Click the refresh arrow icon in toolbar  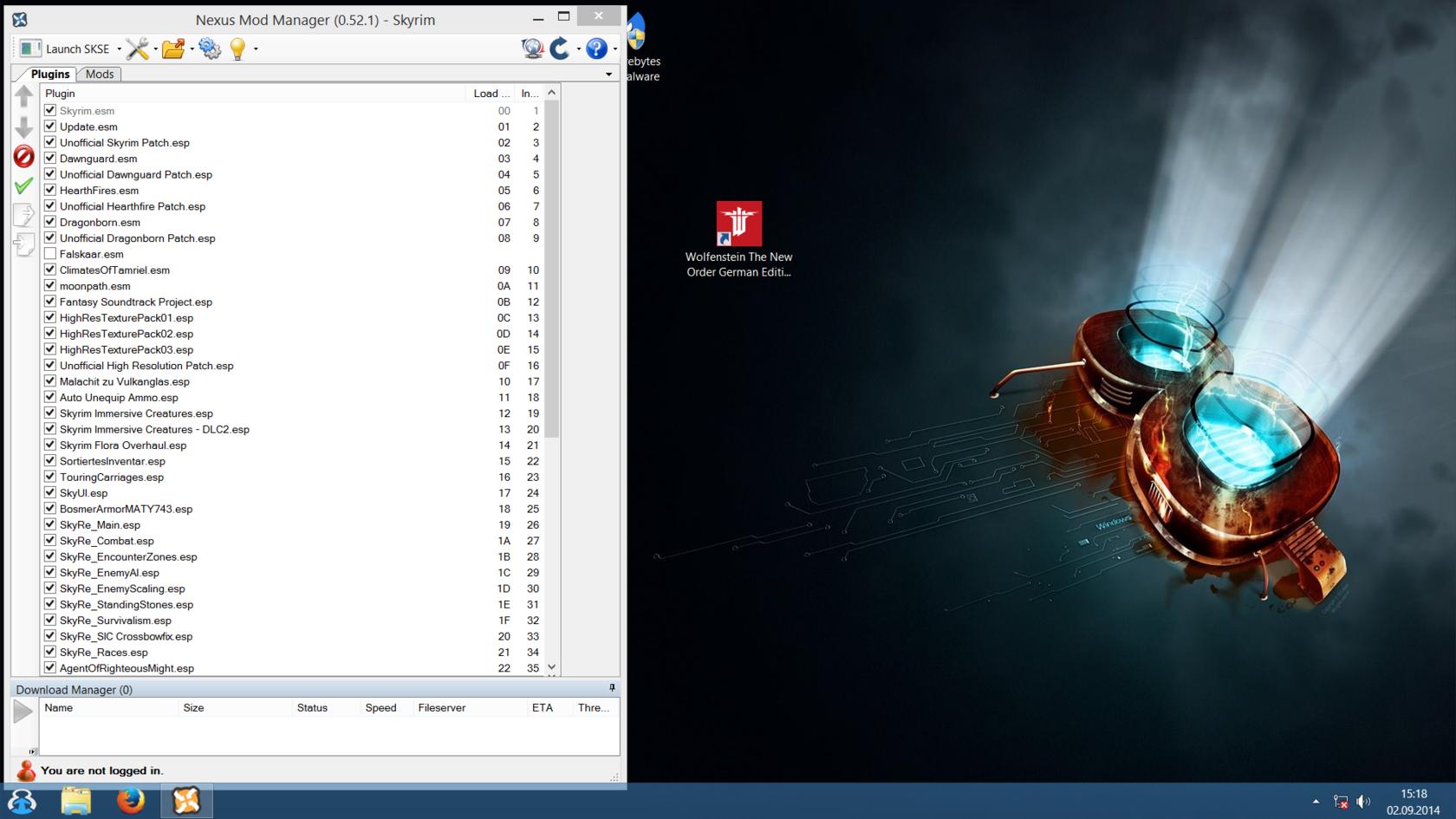pos(560,49)
